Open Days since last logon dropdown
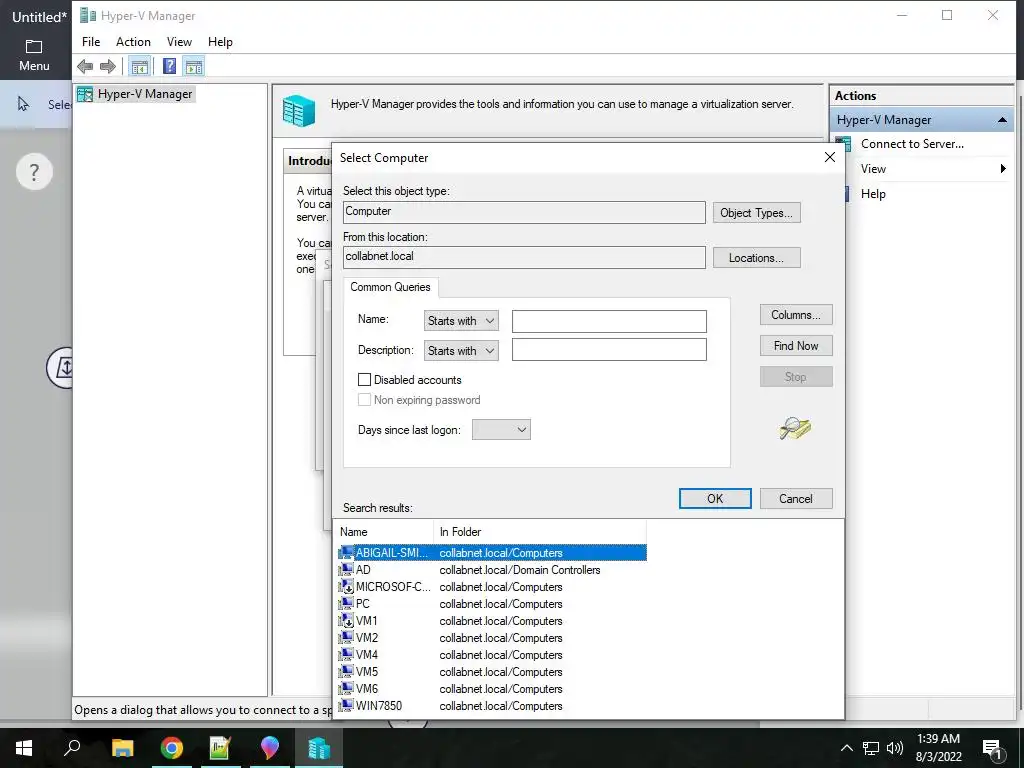The width and height of the screenshot is (1024, 768). (x=501, y=430)
